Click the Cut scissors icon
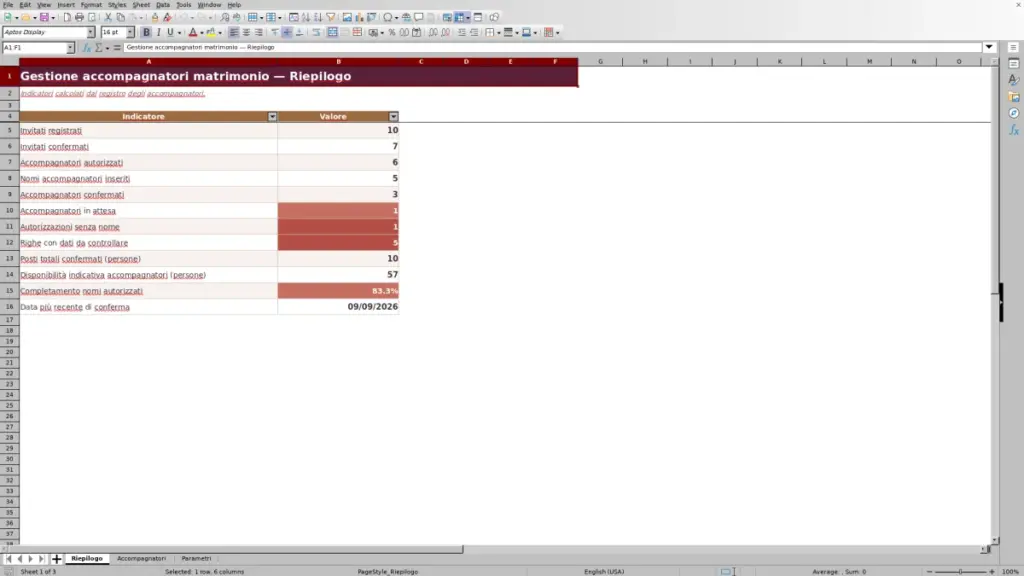The width and height of the screenshot is (1024, 576). [108, 18]
